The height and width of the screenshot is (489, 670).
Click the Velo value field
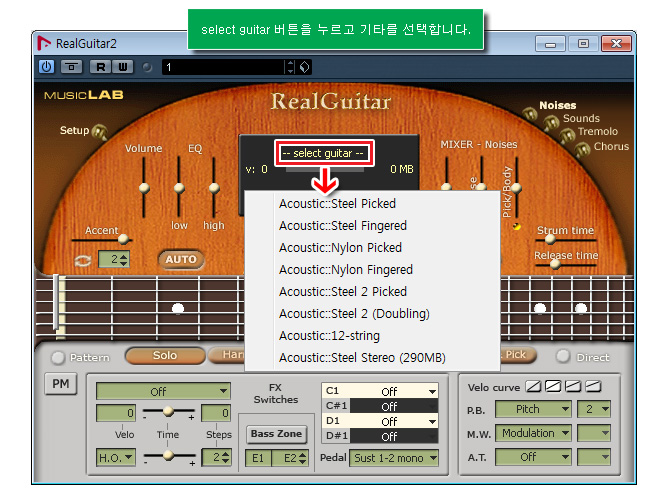coord(116,413)
